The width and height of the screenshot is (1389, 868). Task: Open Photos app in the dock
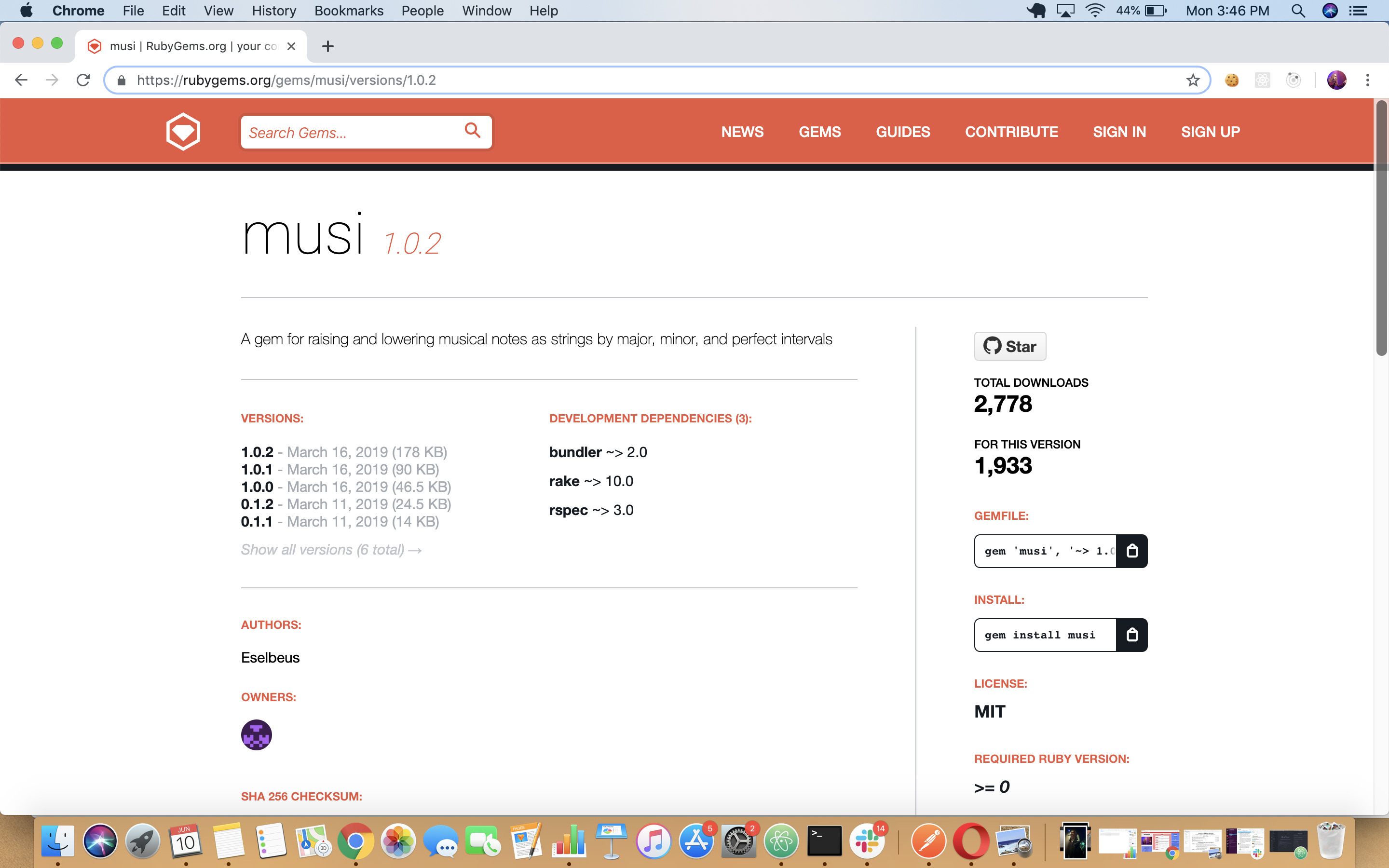point(398,841)
